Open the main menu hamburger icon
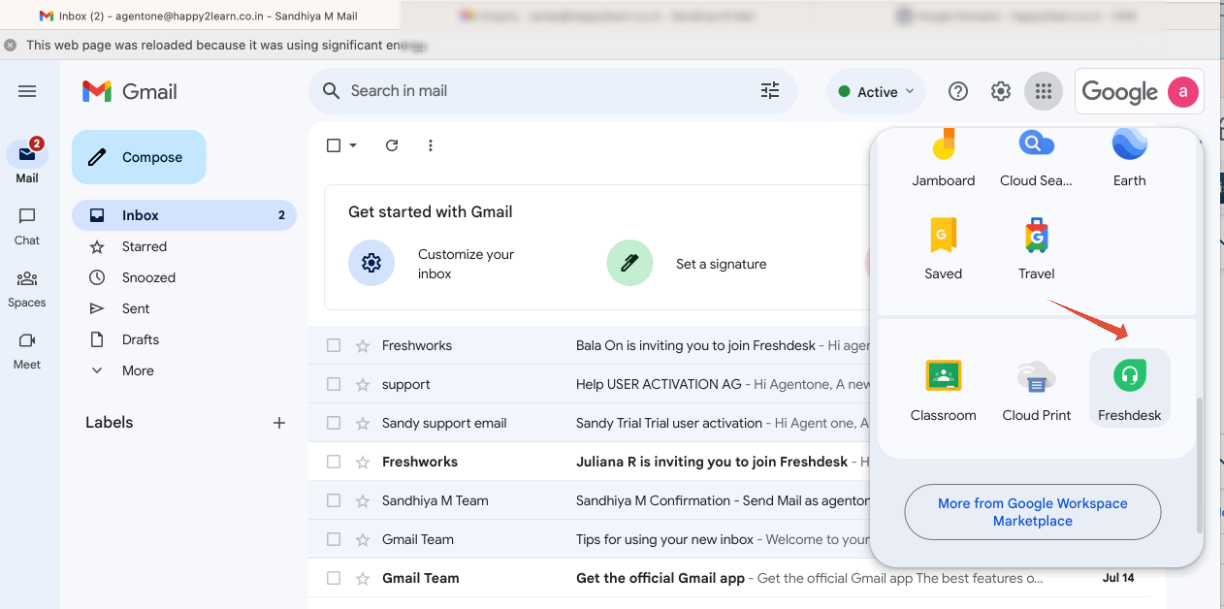Image resolution: width=1224 pixels, height=609 pixels. tap(27, 91)
